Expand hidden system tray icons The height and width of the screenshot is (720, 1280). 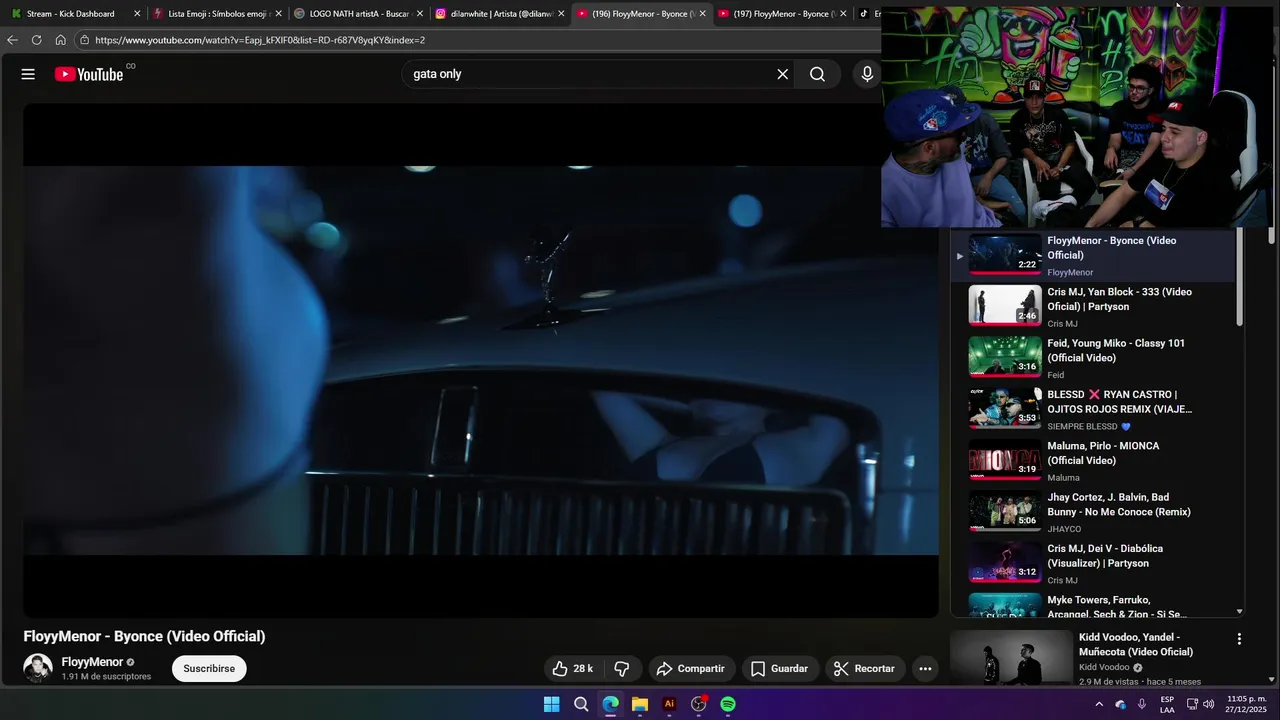[x=1099, y=704]
